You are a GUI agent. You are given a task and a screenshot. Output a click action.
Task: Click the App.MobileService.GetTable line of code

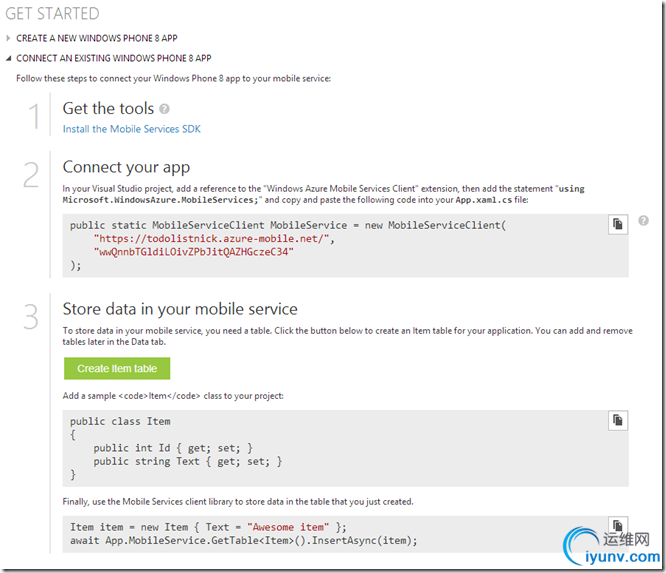244,541
